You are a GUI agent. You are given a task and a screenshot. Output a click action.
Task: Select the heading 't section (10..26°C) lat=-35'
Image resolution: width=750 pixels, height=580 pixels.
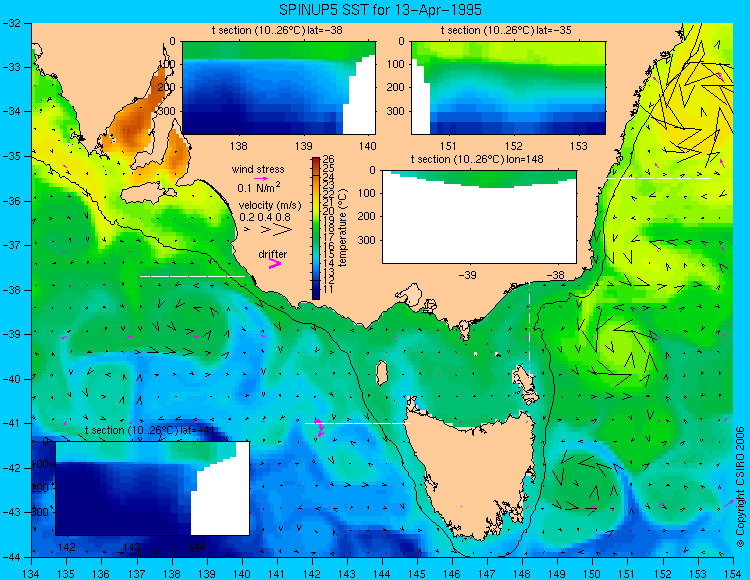pos(506,31)
